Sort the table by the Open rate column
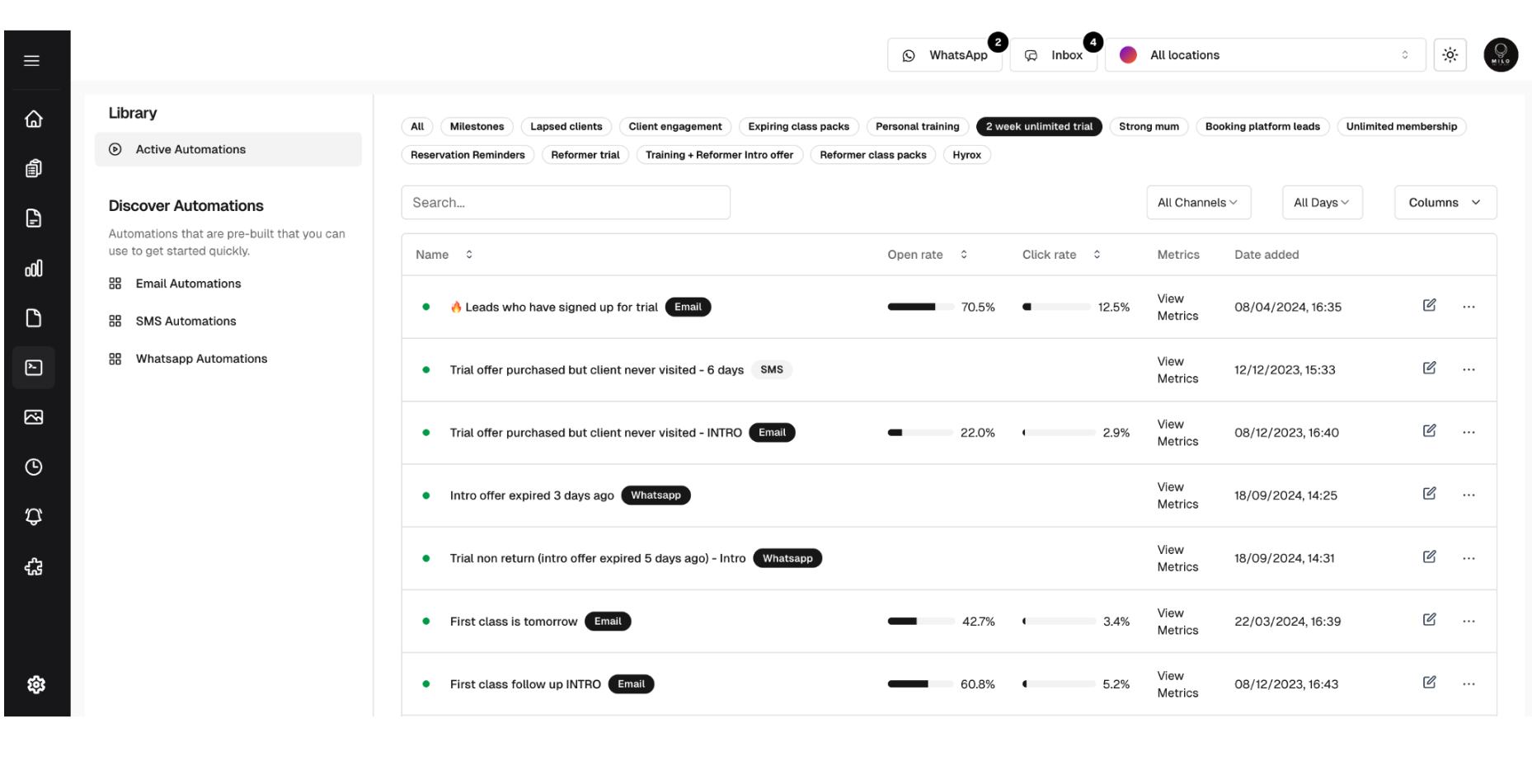 pyautogui.click(x=963, y=255)
